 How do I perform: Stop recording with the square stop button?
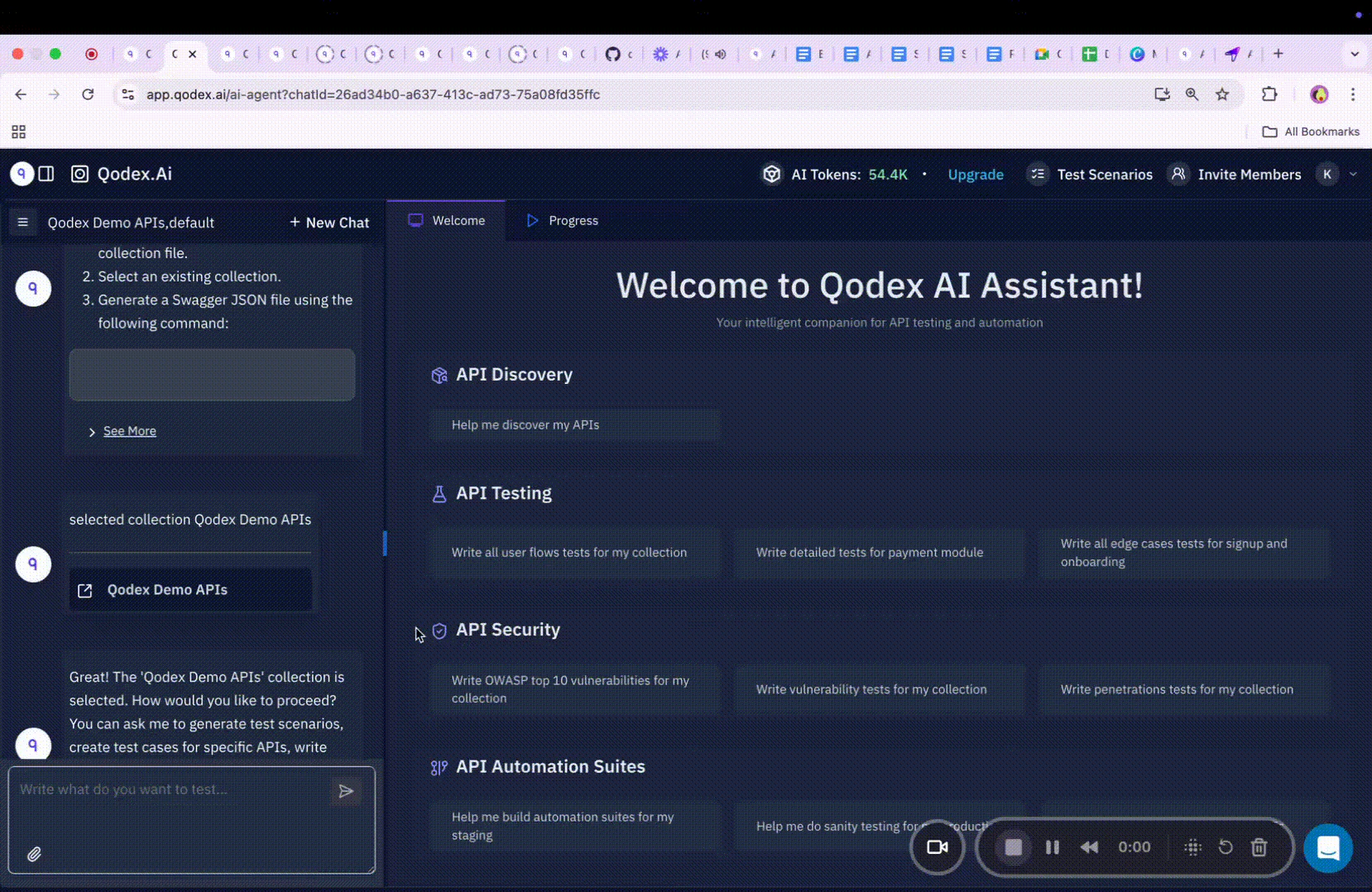[x=1014, y=846]
